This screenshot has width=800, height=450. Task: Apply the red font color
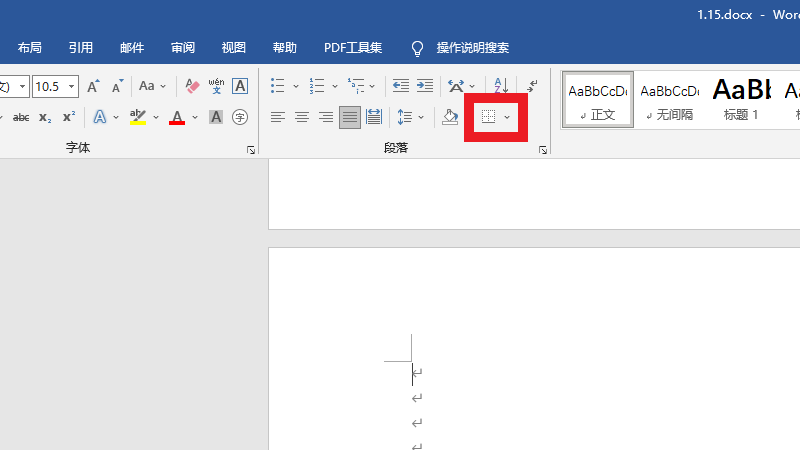point(177,117)
